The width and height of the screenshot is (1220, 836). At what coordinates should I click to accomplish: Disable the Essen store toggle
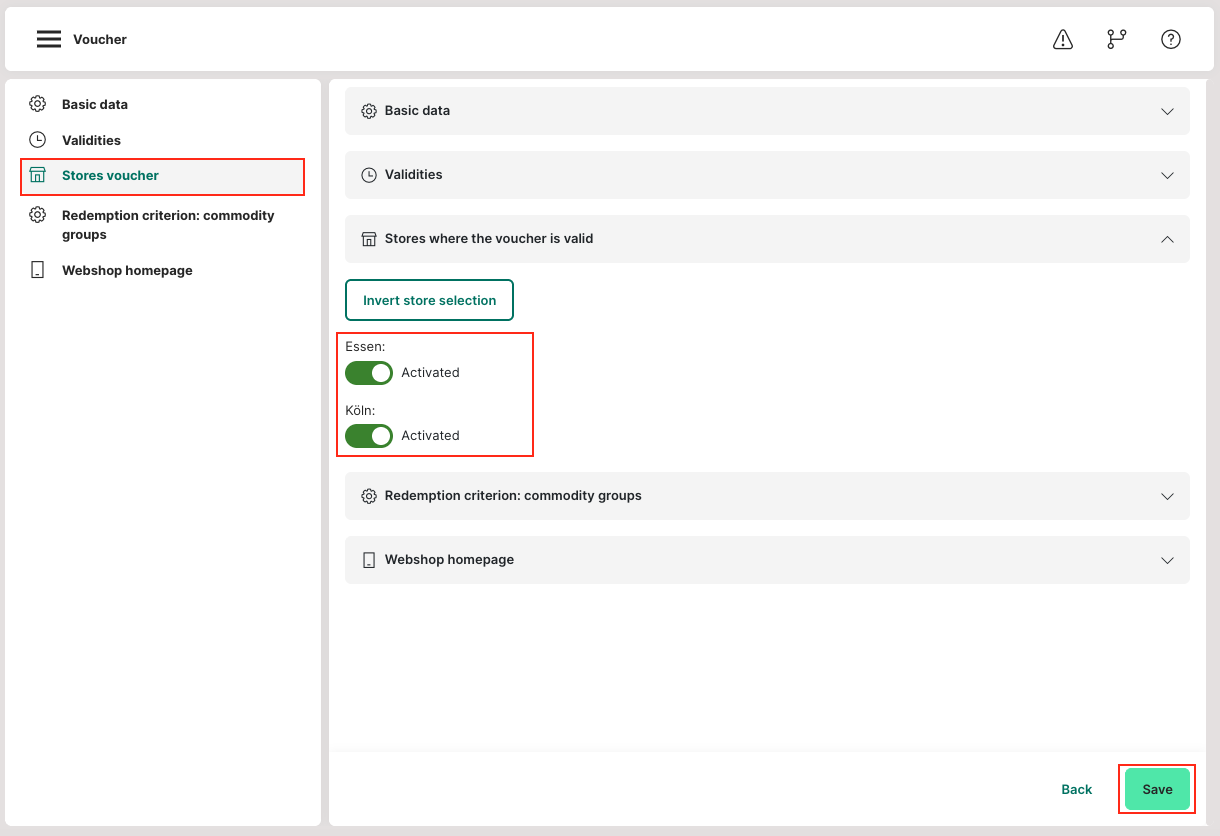369,373
